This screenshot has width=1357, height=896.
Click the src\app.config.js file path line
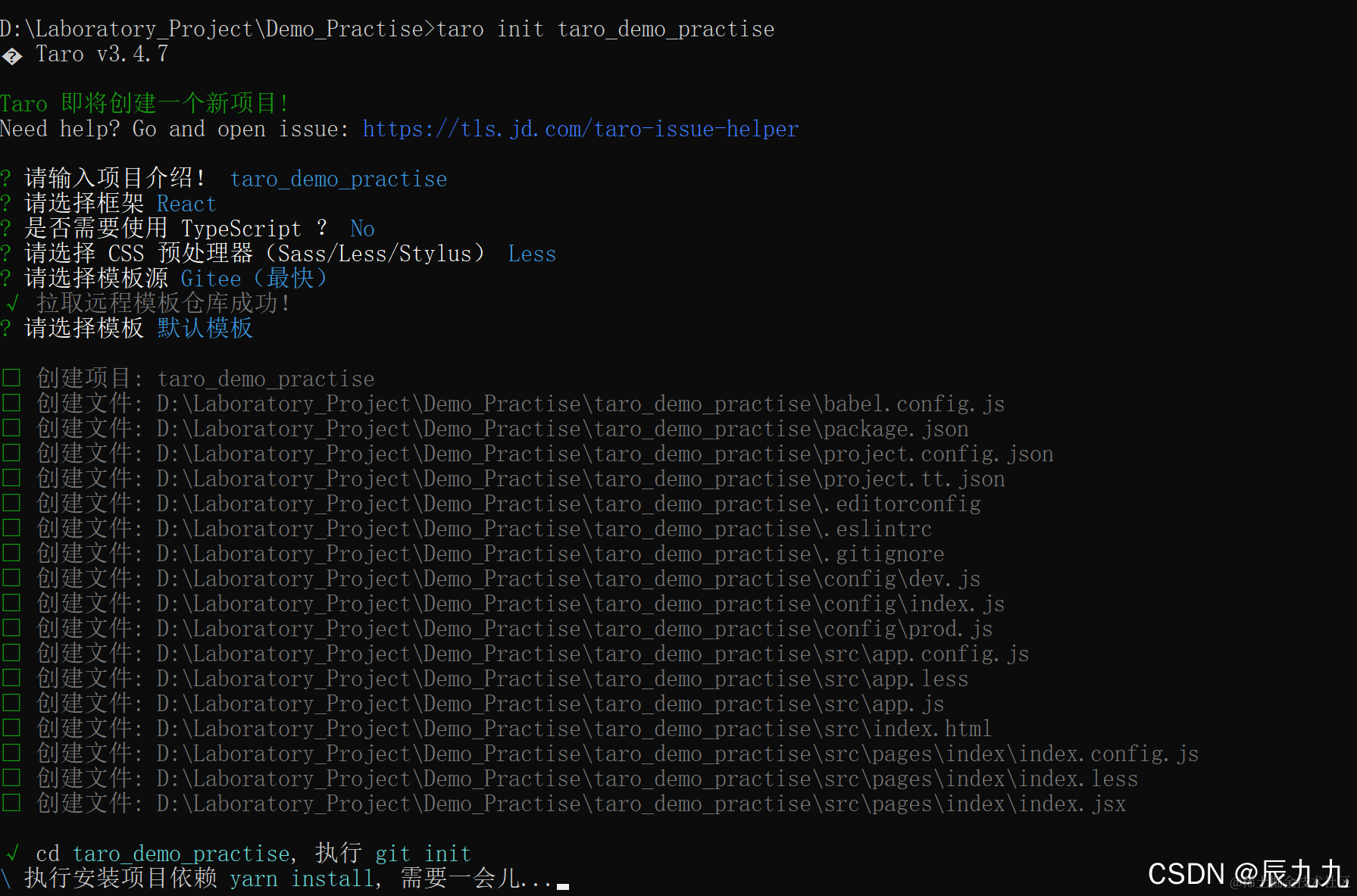tap(533, 654)
